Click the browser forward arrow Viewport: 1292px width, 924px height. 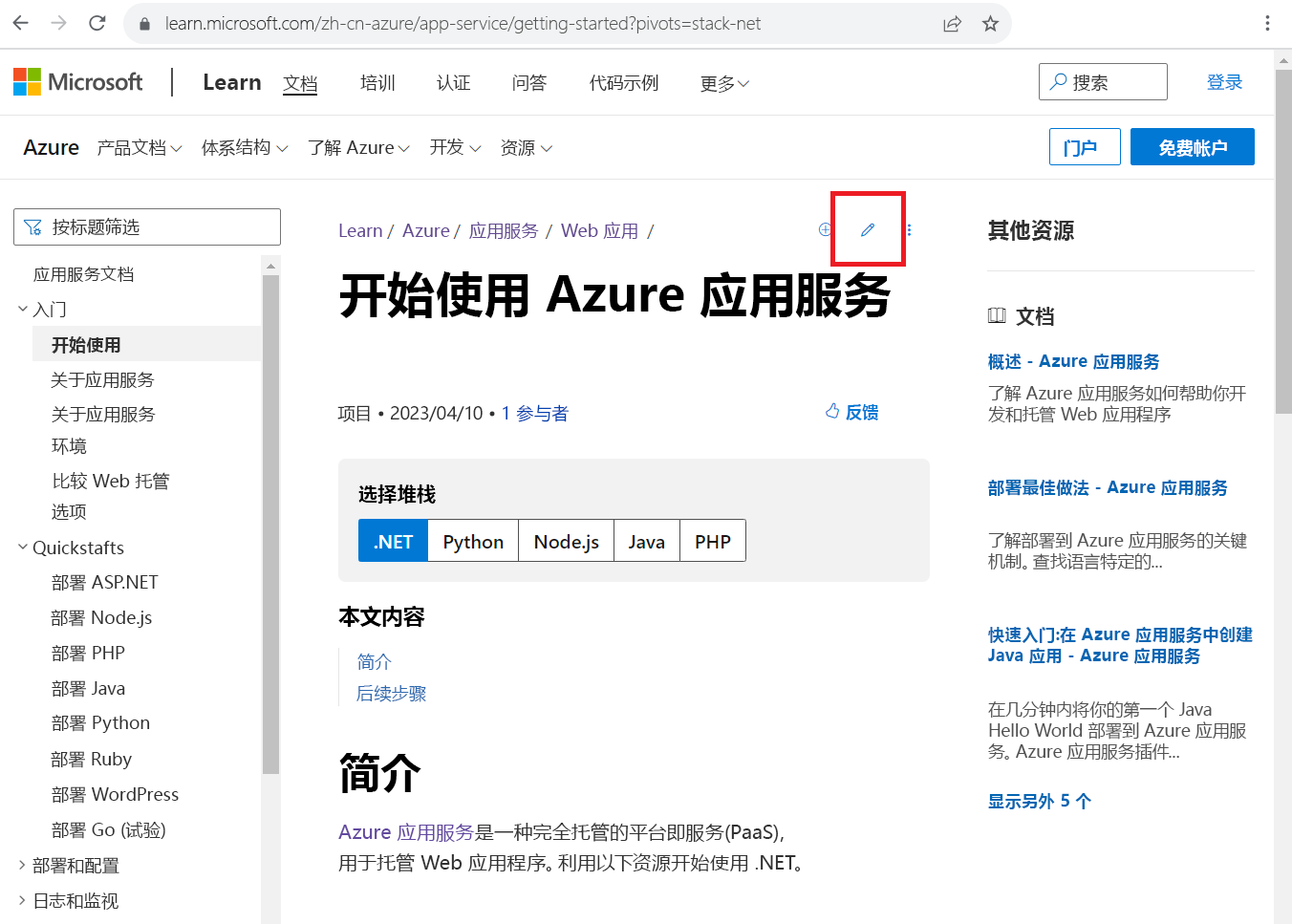coord(58,23)
